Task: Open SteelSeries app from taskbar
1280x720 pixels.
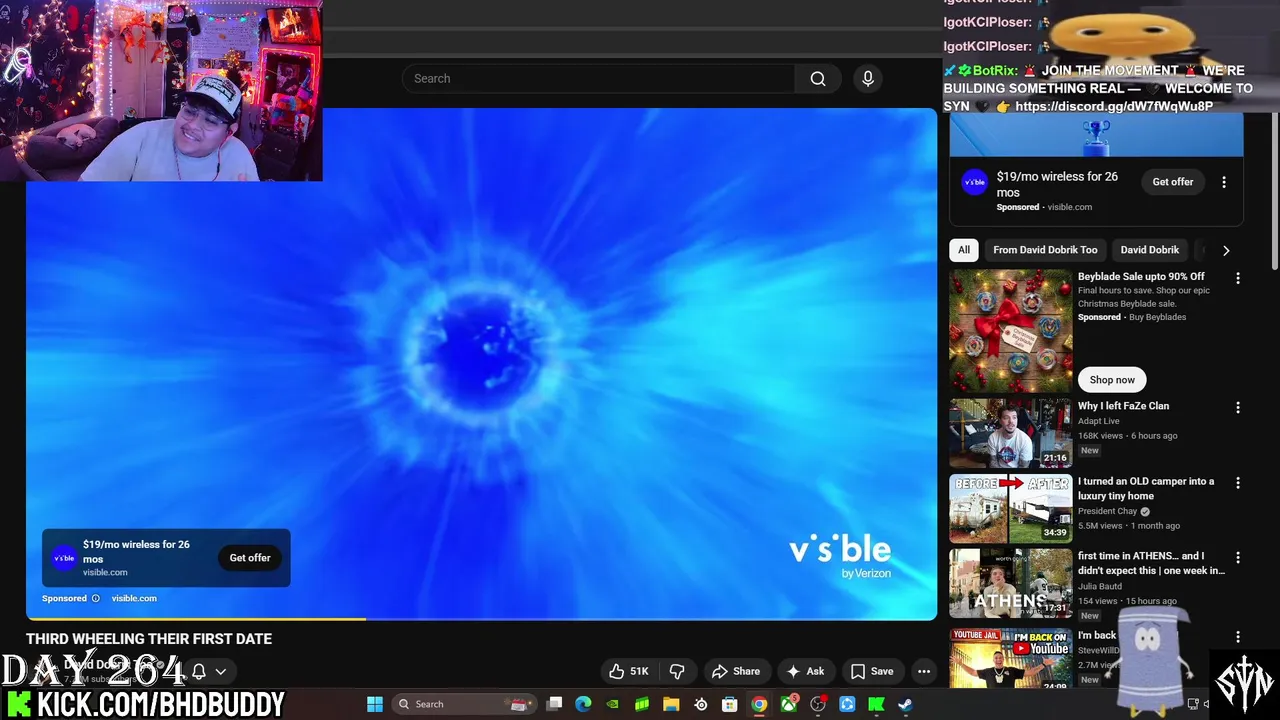Action: 701,704
